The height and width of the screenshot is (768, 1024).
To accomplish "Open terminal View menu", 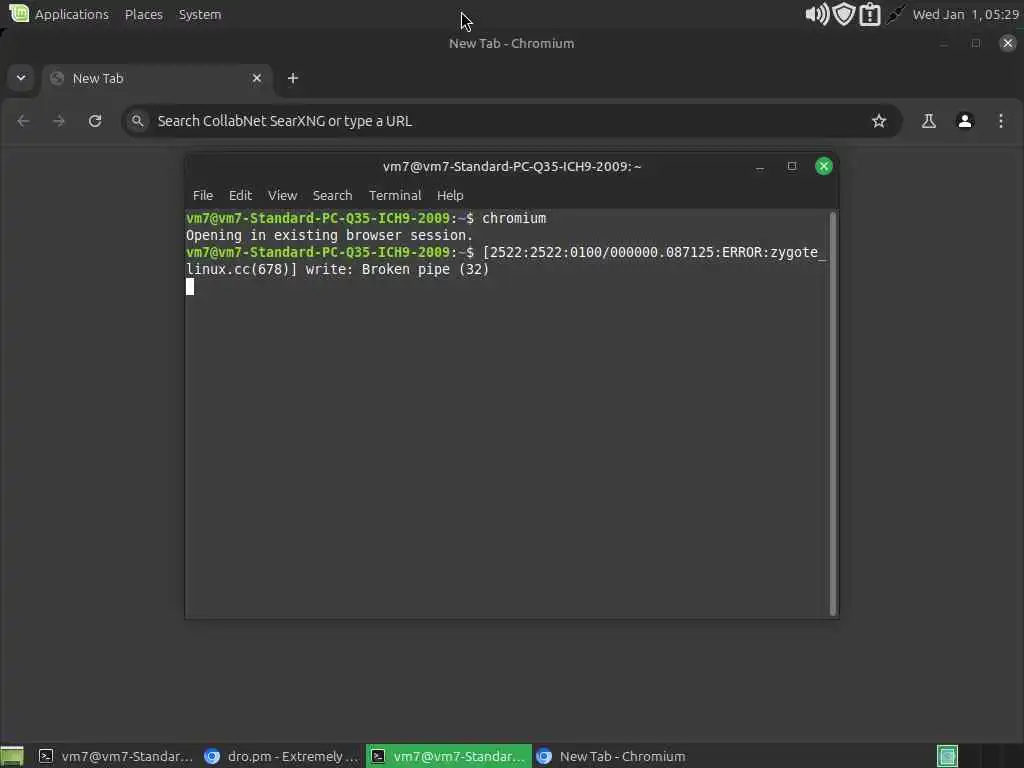I will (x=282, y=195).
